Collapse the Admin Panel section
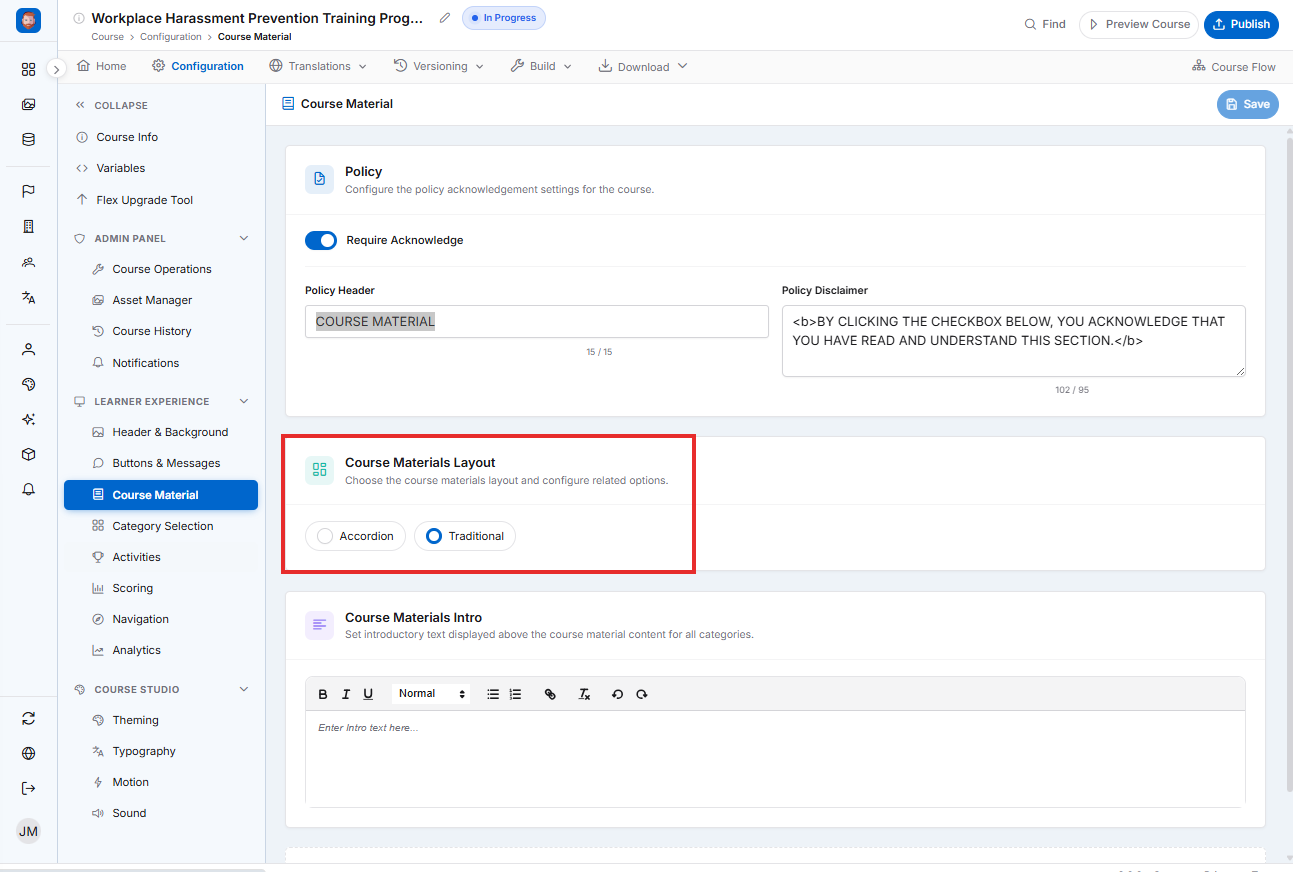1293x872 pixels. tap(244, 239)
